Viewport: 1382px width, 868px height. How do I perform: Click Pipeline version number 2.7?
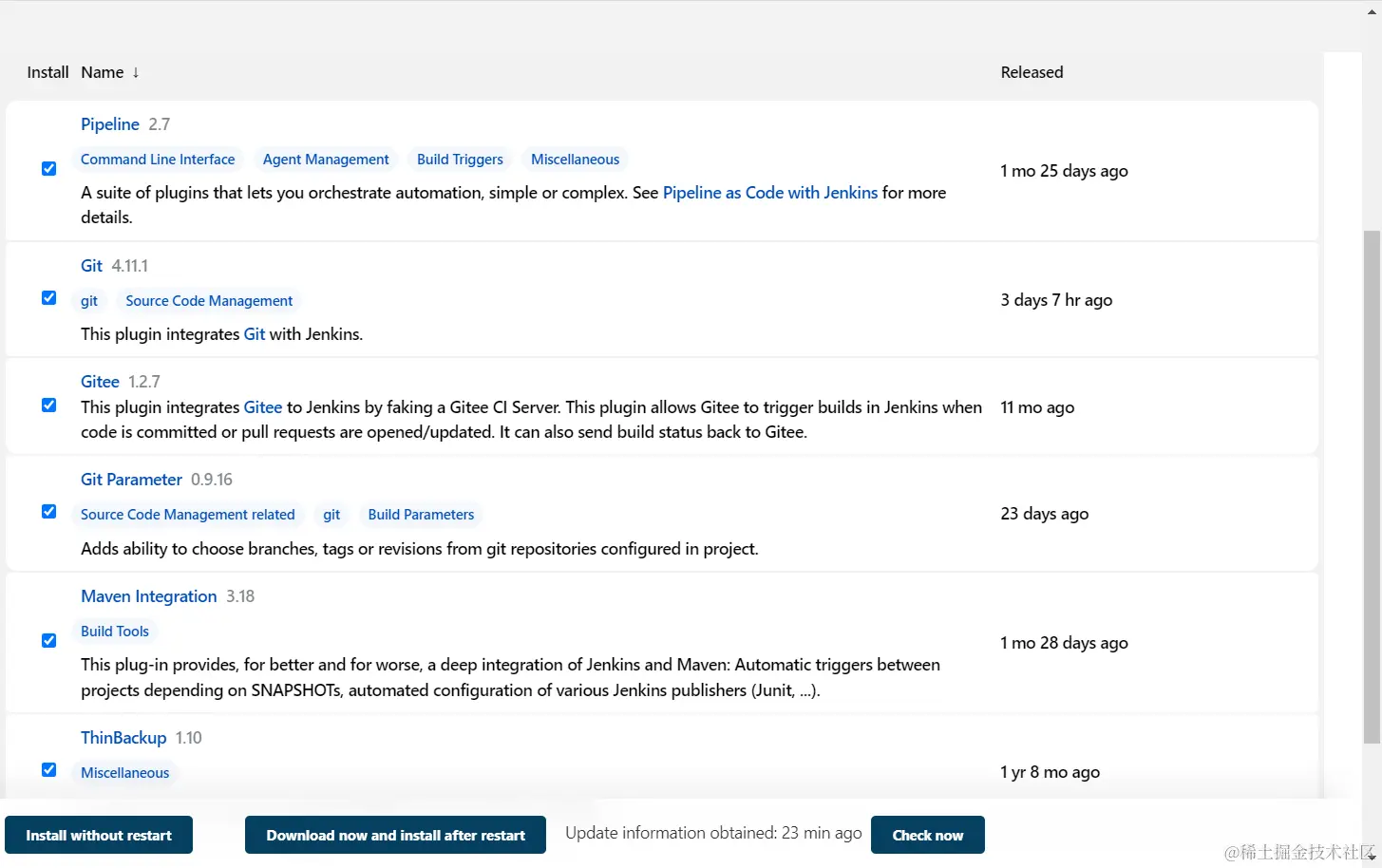tap(160, 124)
